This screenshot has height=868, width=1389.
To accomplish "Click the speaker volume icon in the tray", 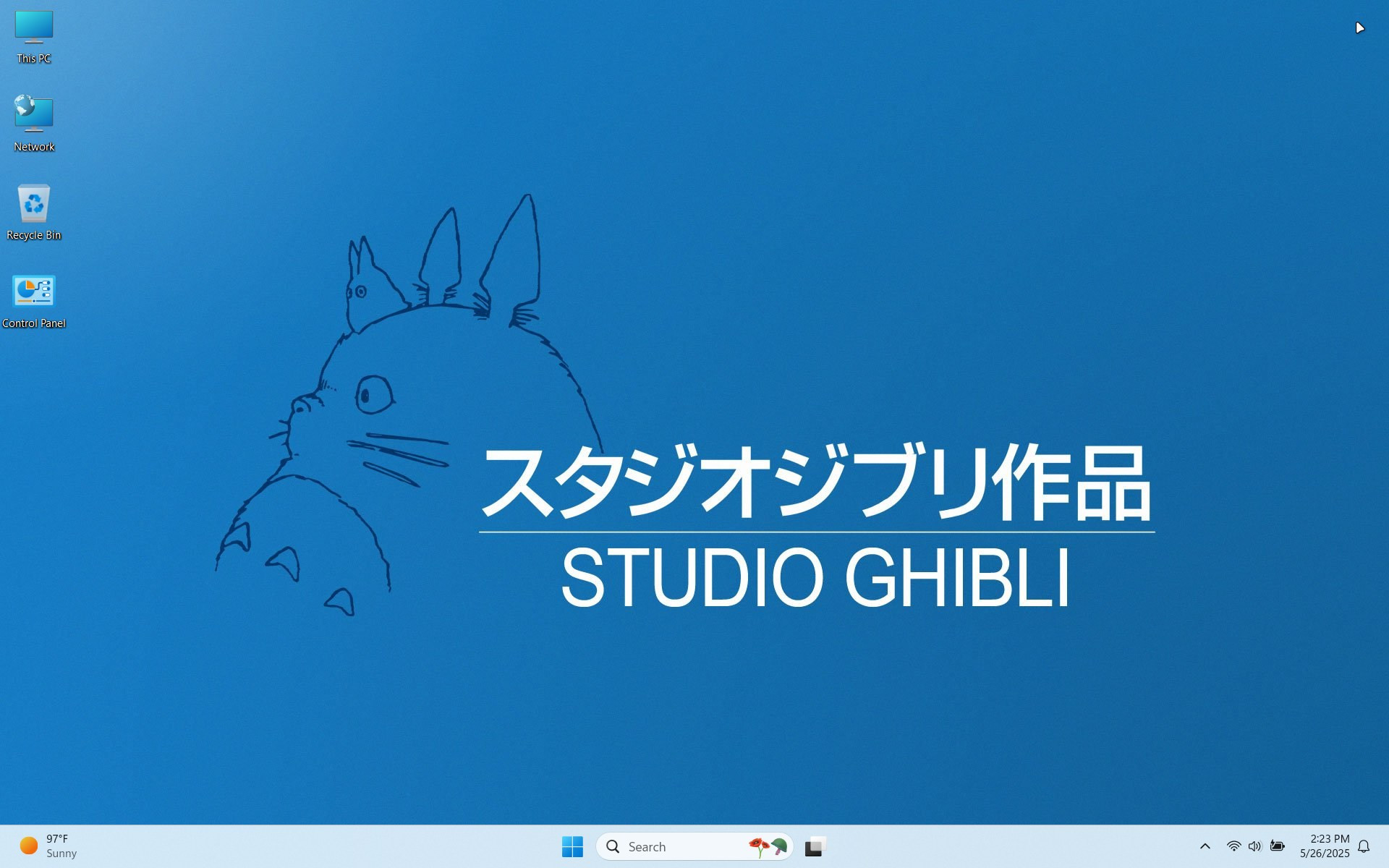I will click(1254, 846).
